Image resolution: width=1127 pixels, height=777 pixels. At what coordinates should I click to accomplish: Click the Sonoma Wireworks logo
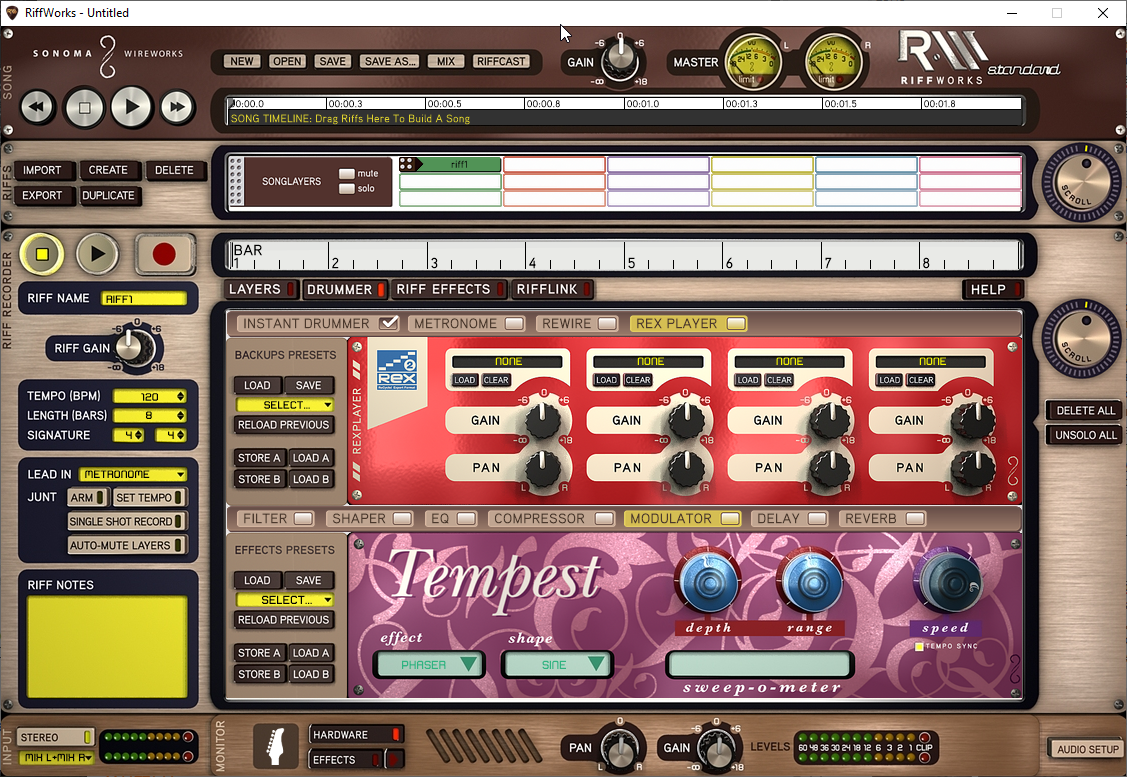point(108,56)
